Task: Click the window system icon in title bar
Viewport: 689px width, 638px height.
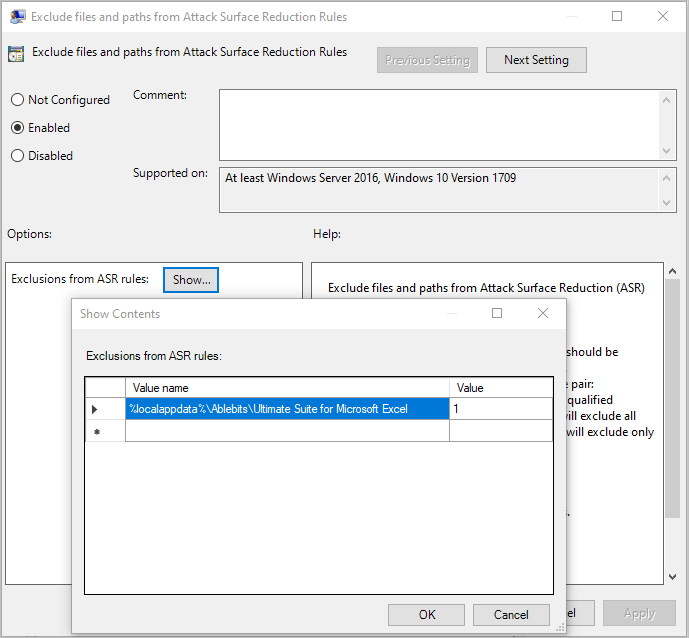Action: point(18,17)
